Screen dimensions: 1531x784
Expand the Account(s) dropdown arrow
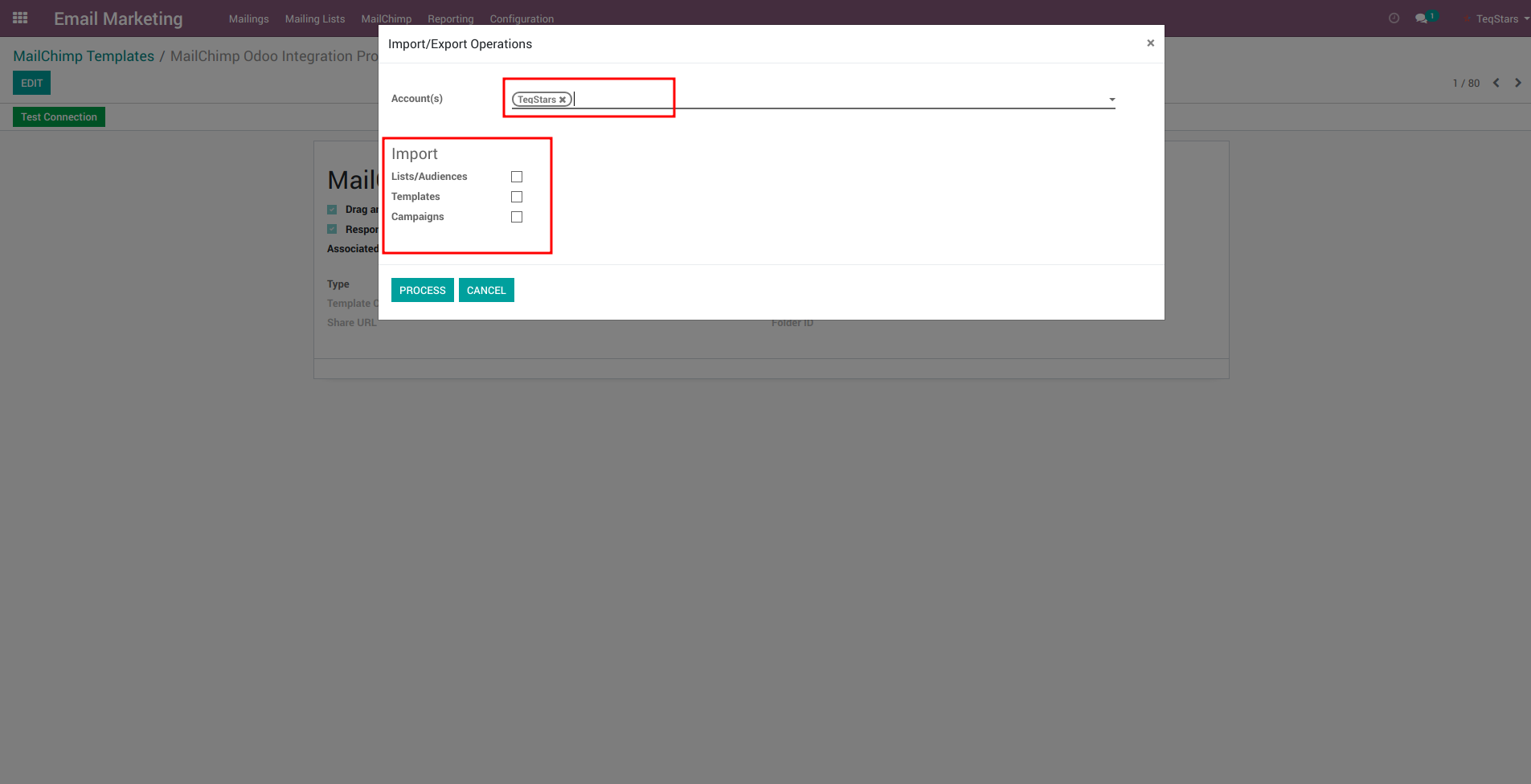coord(1111,100)
